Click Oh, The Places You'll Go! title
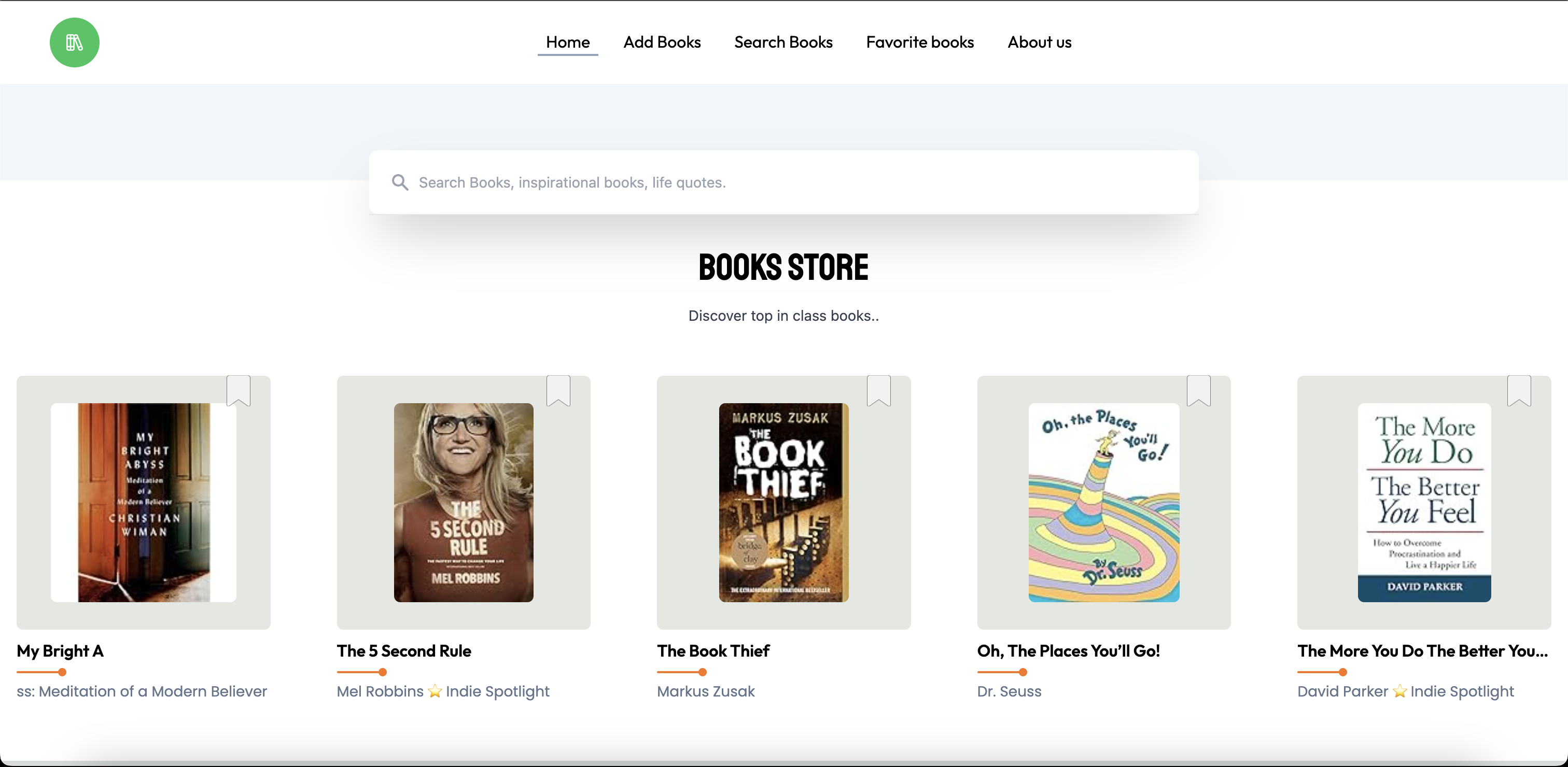The height and width of the screenshot is (767, 1568). [1068, 651]
